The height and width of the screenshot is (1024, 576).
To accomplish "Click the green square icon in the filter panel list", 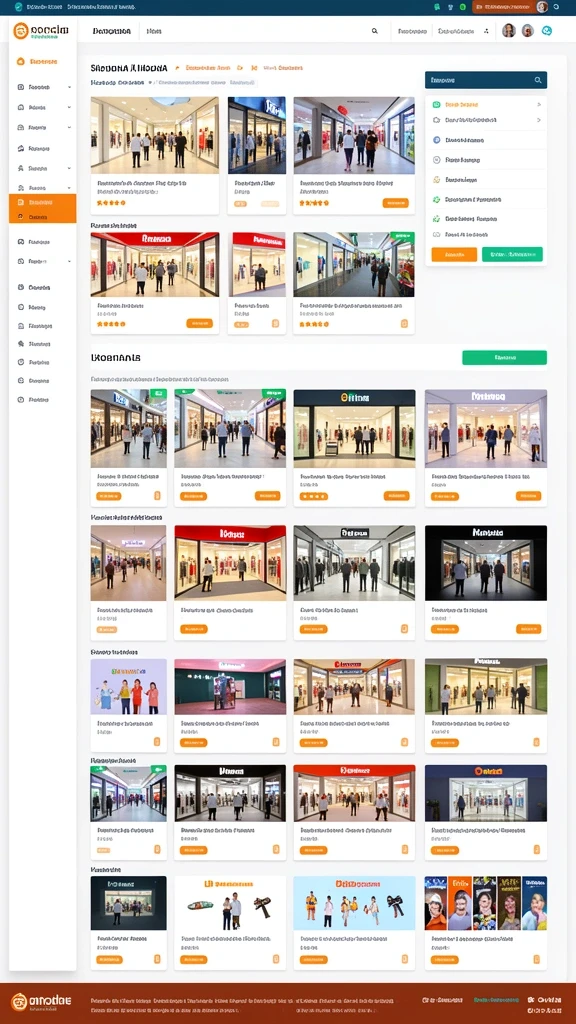I will (x=436, y=104).
